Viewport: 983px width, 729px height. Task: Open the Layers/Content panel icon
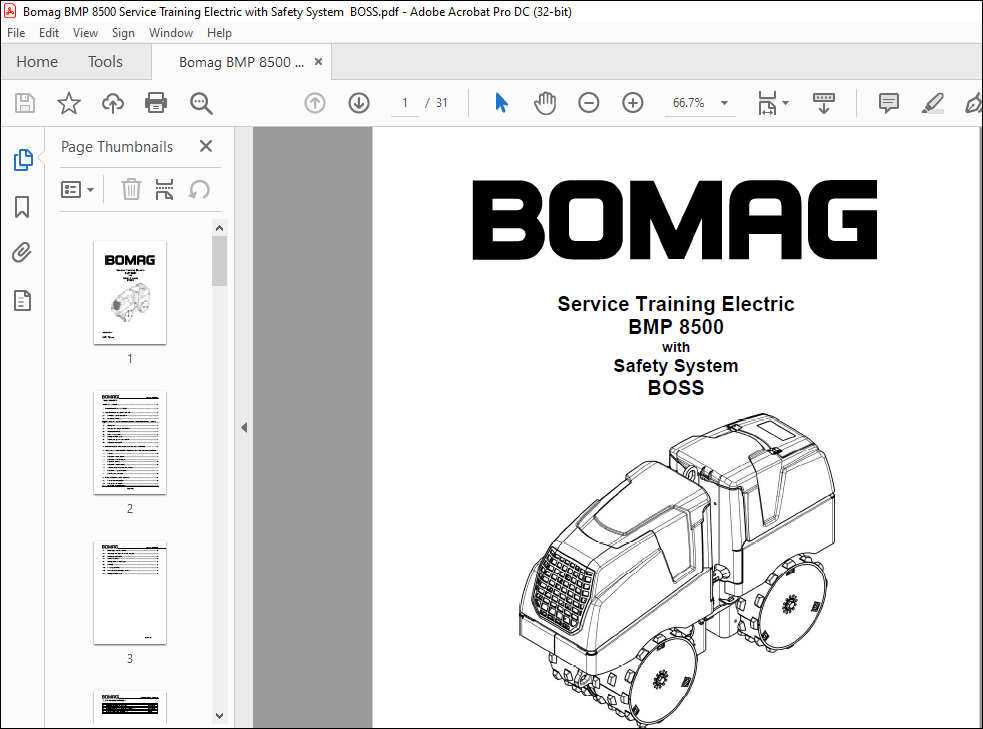[x=22, y=301]
